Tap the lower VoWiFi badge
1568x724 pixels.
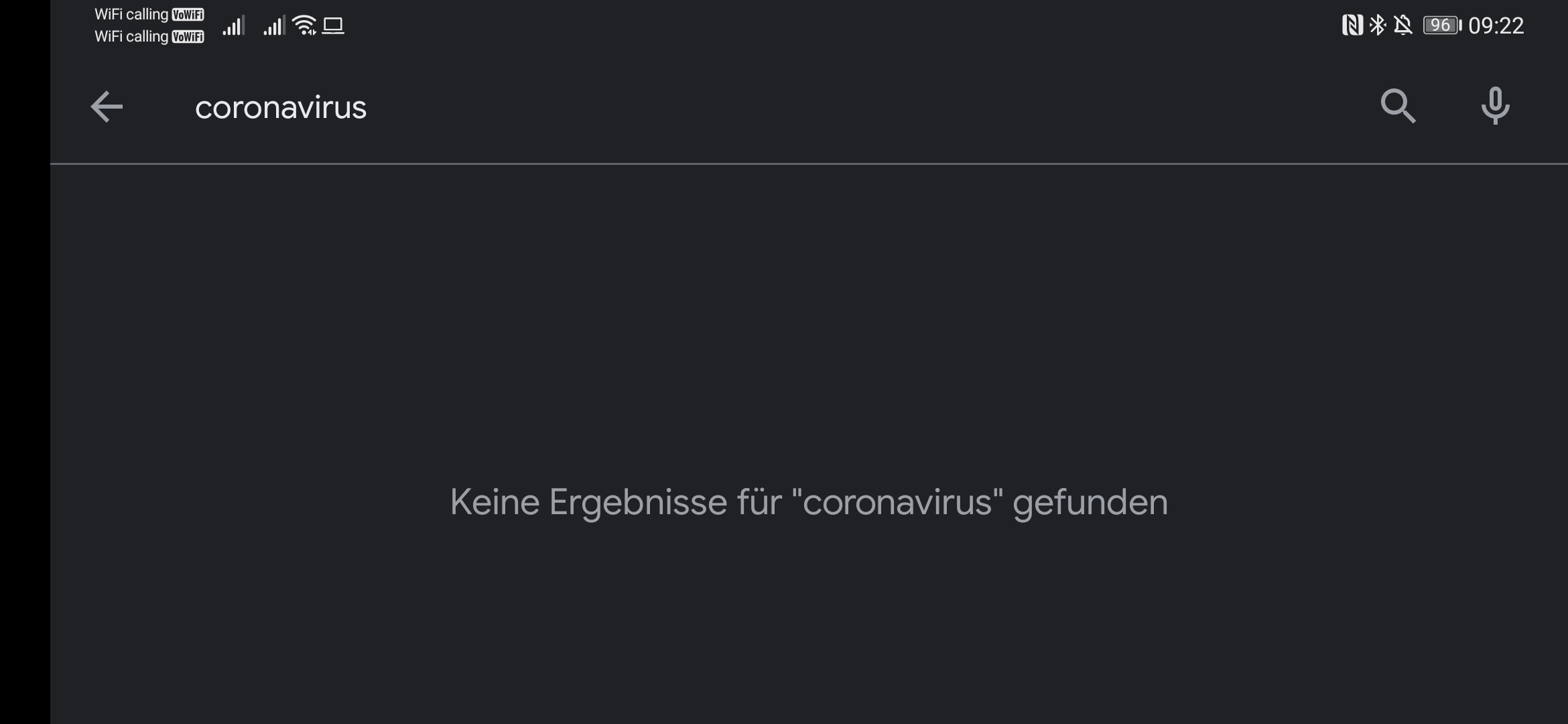(x=188, y=37)
